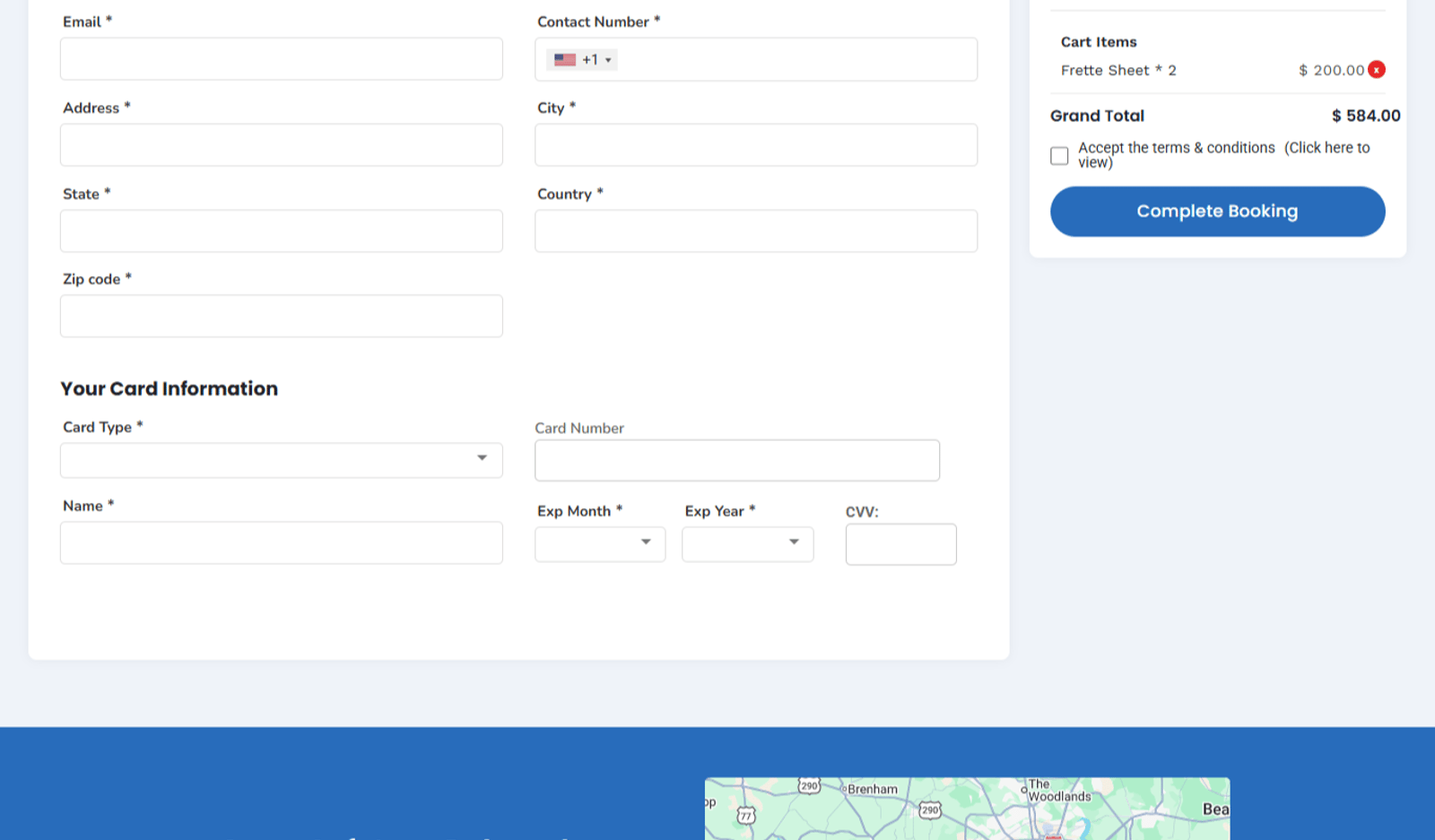This screenshot has width=1435, height=840.
Task: Open the Exp Year dropdown
Action: click(x=748, y=544)
